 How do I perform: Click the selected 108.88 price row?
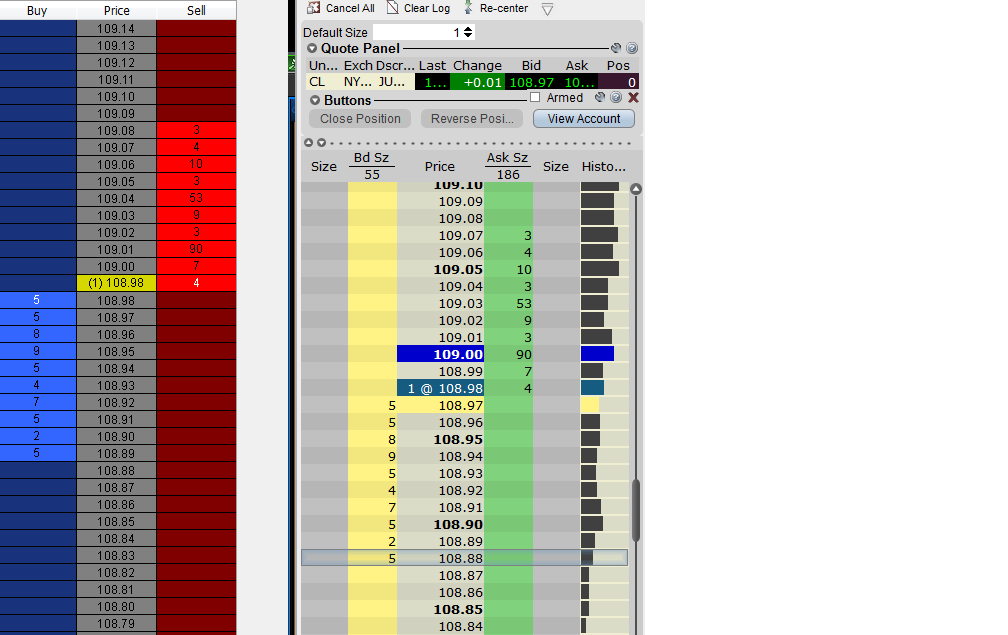464,559
